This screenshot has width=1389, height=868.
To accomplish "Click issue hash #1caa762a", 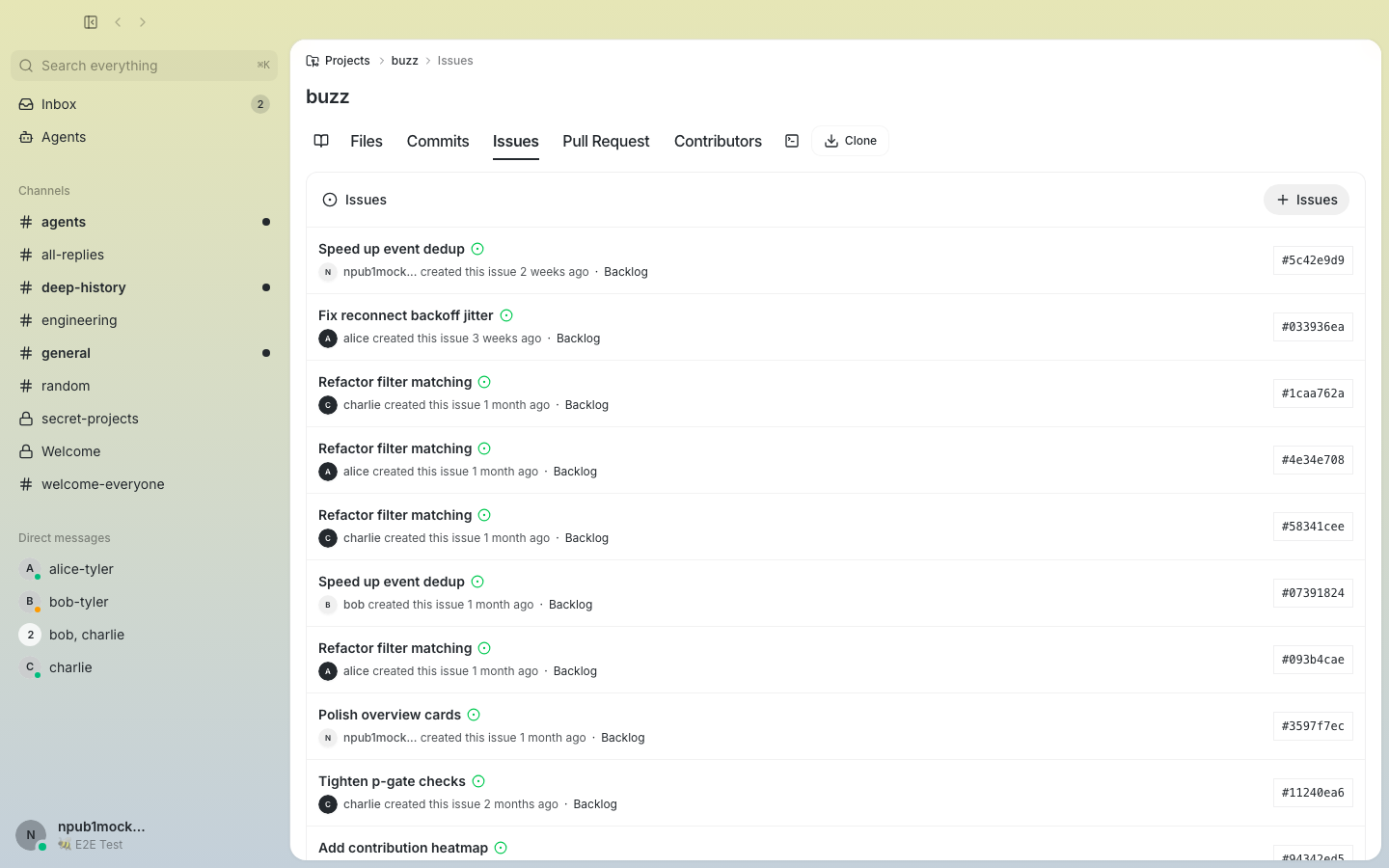I will tap(1313, 393).
